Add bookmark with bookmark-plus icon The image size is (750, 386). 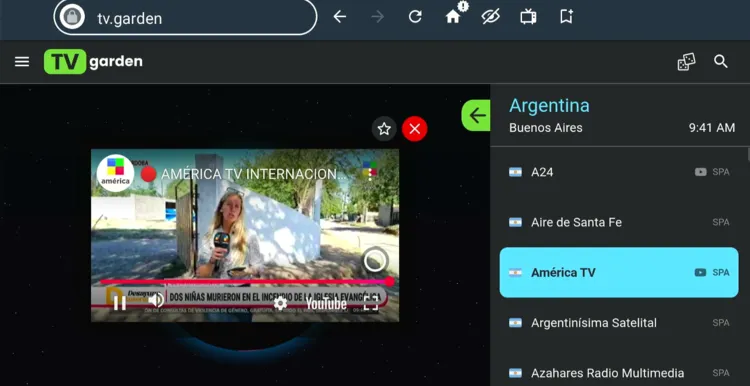click(566, 17)
